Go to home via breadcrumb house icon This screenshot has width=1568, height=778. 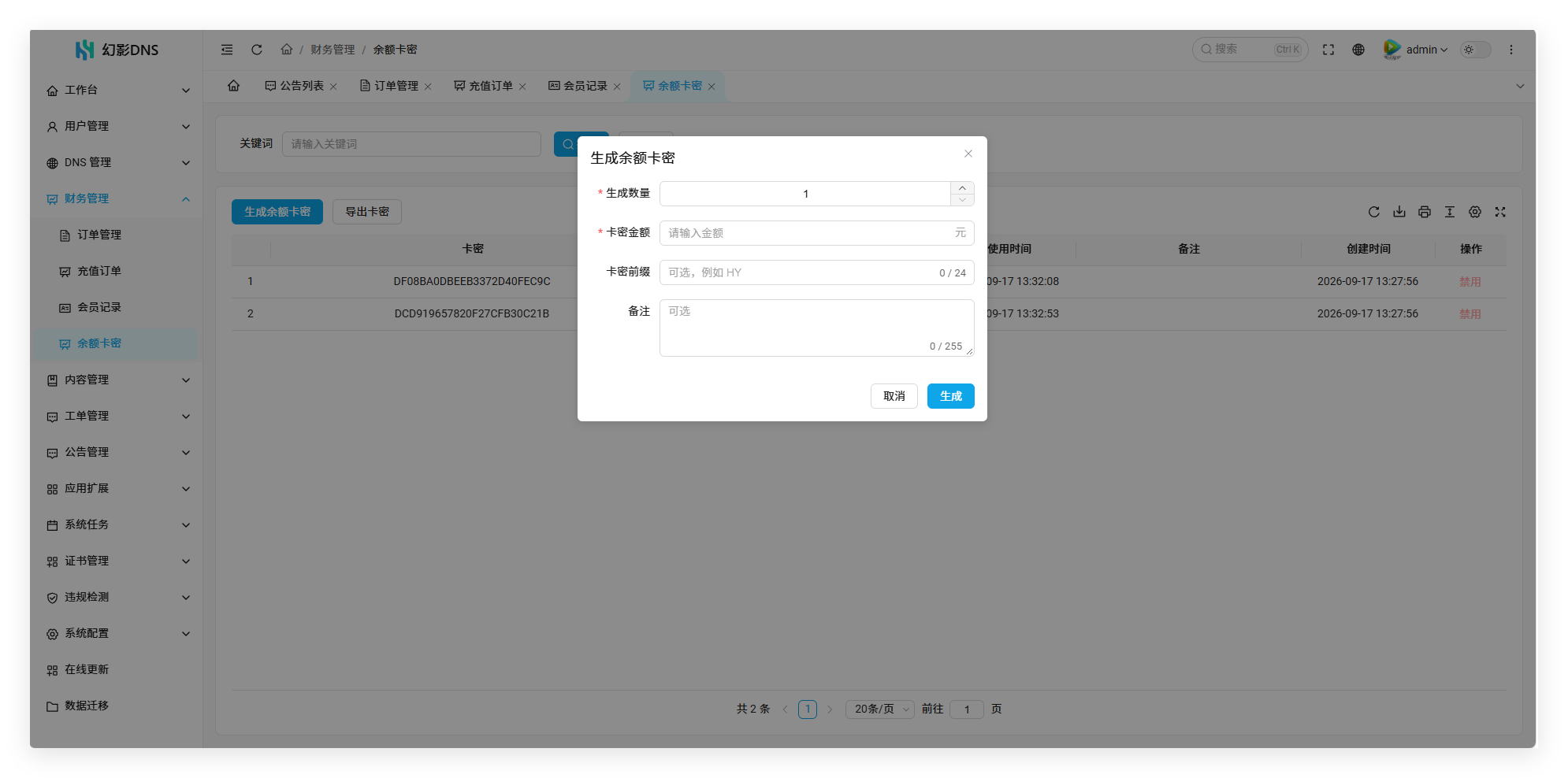287,50
